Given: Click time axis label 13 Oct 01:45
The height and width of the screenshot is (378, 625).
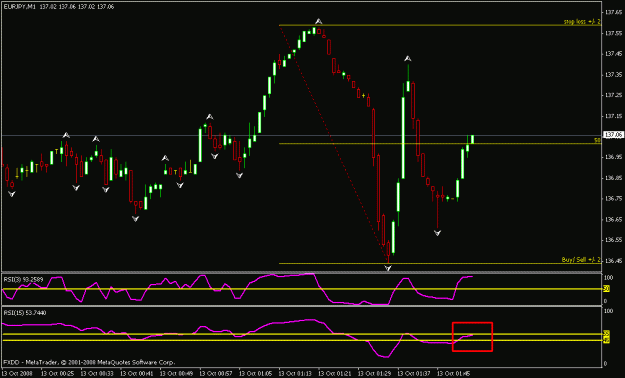Looking at the screenshot, I should coord(453,374).
